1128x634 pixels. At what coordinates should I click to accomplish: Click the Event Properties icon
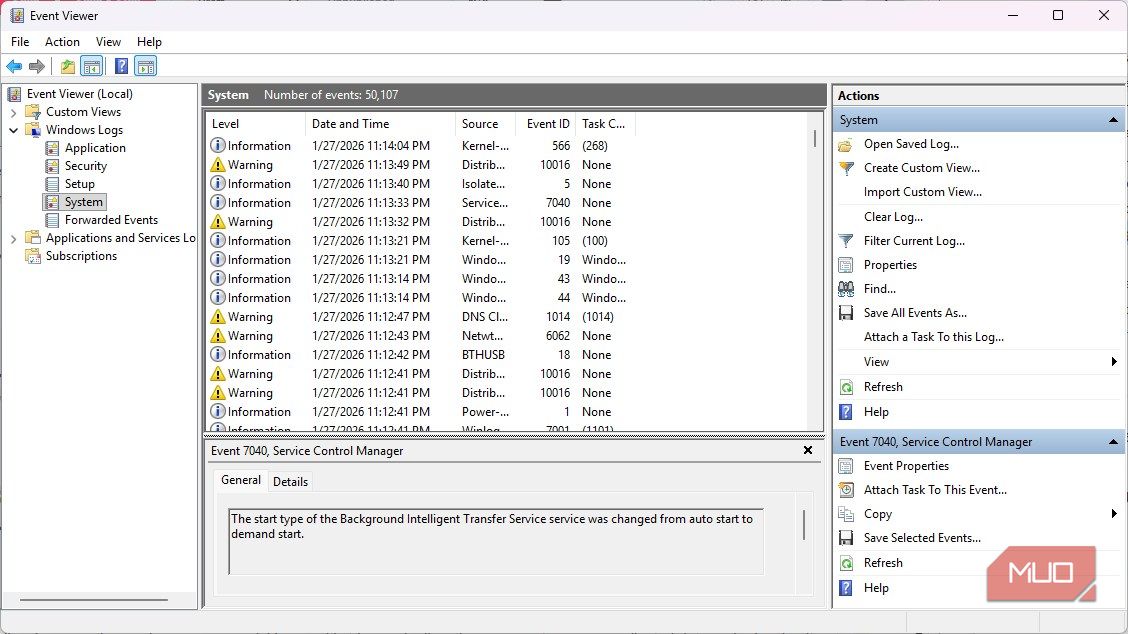[846, 466]
